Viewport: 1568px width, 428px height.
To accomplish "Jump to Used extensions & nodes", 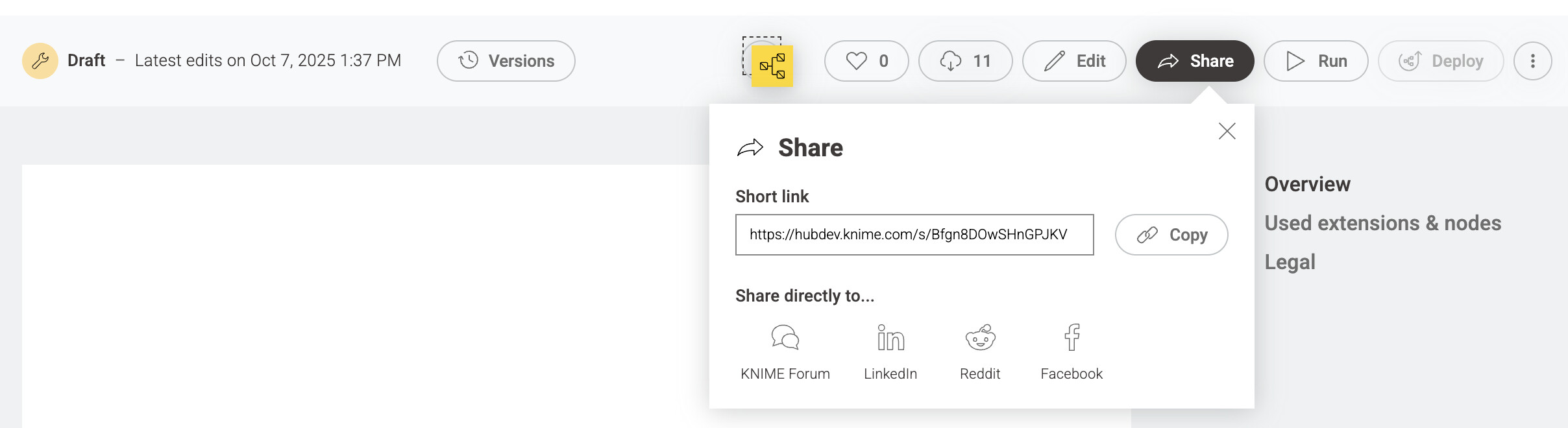I will coord(1382,223).
